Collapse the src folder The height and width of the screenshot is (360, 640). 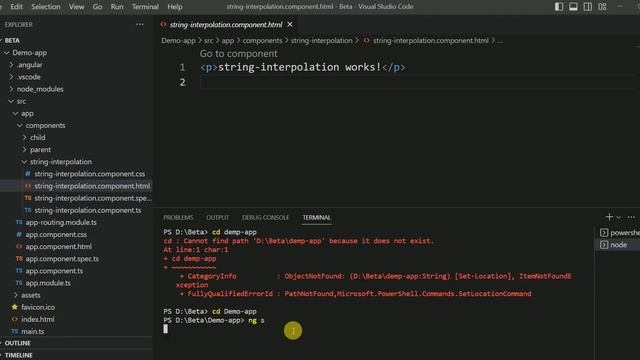click(x=17, y=101)
